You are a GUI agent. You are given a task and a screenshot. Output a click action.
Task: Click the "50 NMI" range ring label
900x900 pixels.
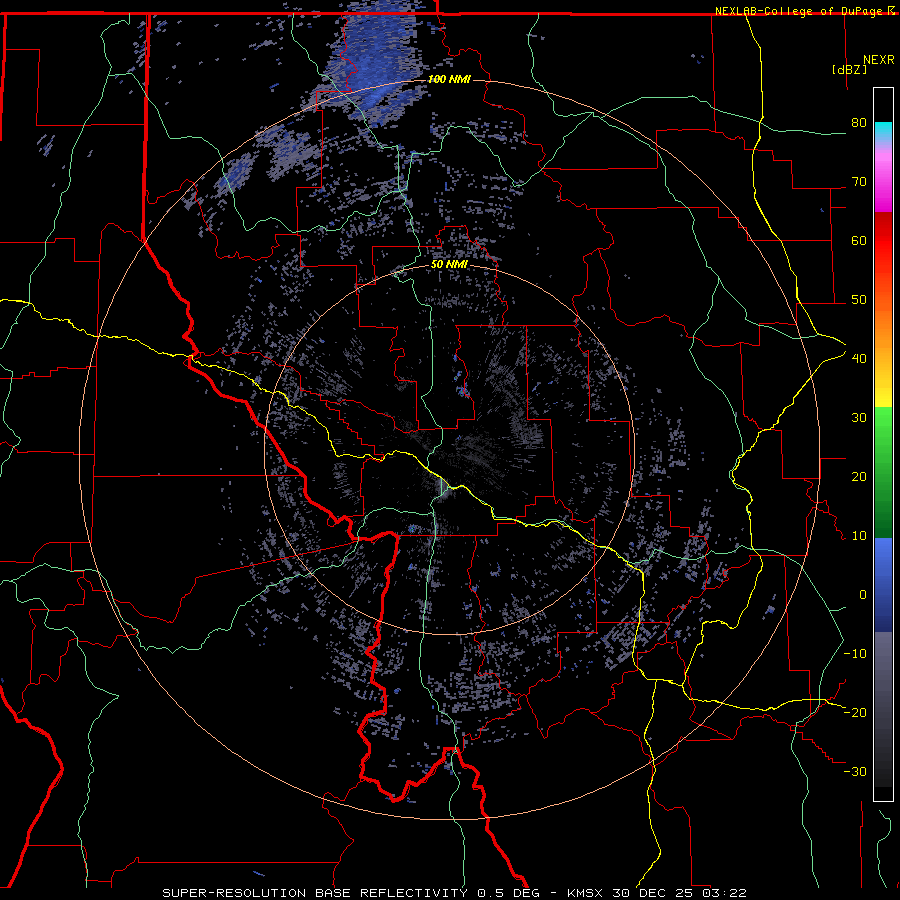point(449,265)
